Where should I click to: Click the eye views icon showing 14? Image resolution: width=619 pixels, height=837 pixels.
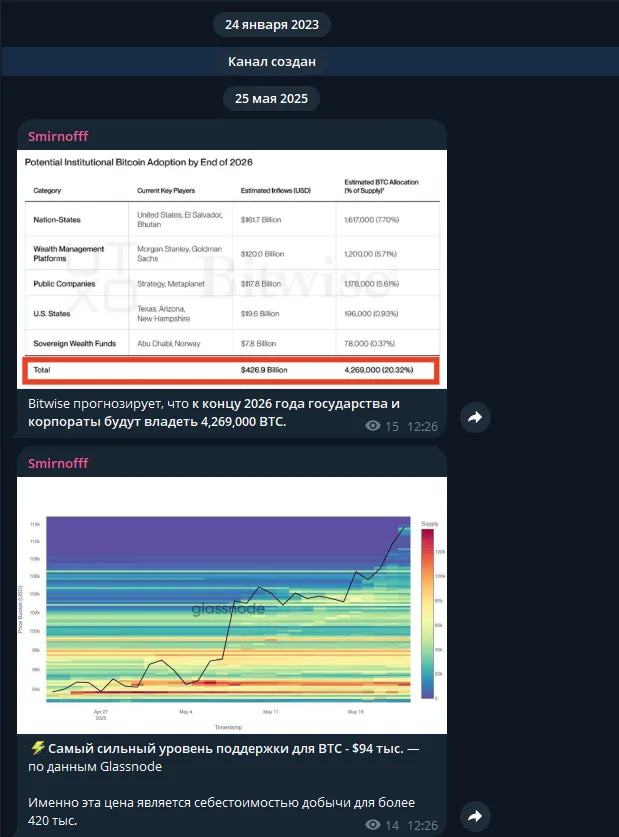click(373, 825)
